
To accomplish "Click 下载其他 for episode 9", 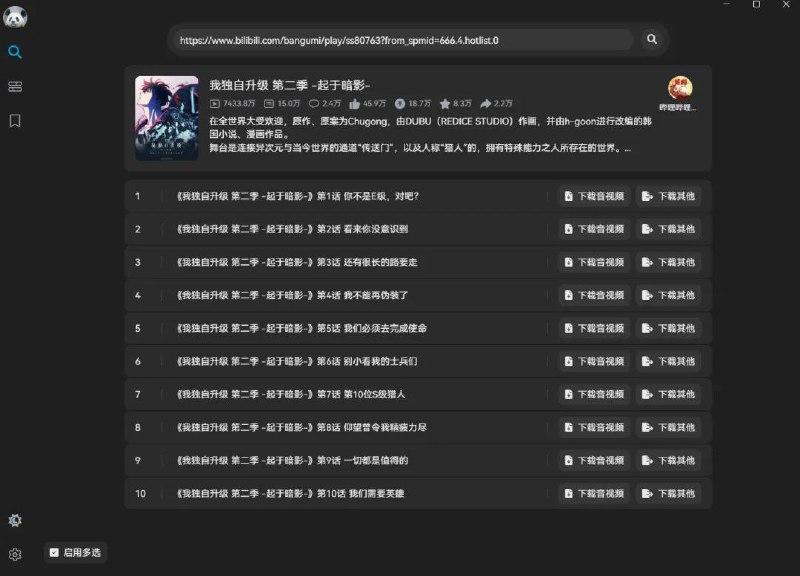I will coord(668,461).
